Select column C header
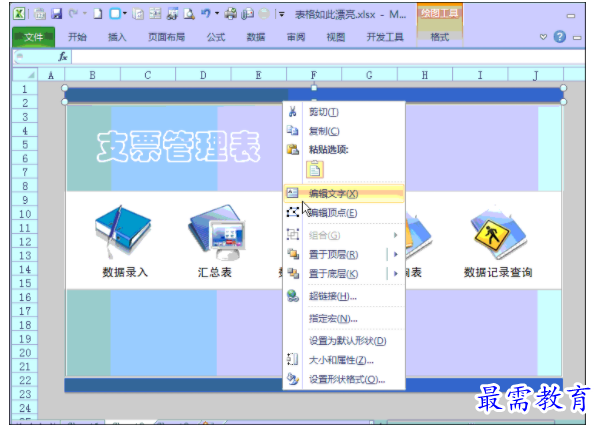 tap(147, 75)
